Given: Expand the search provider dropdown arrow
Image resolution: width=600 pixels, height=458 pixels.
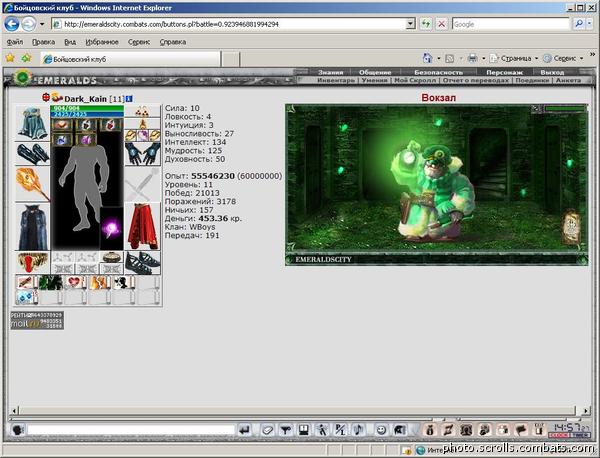Looking at the screenshot, I should click(x=587, y=24).
